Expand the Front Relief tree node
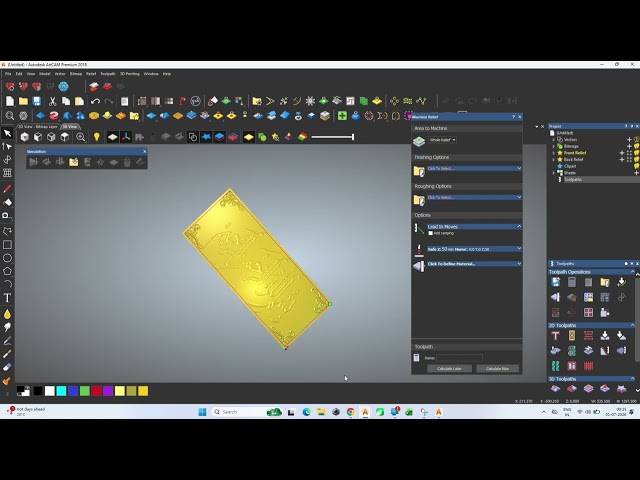640x480 pixels. (554, 153)
